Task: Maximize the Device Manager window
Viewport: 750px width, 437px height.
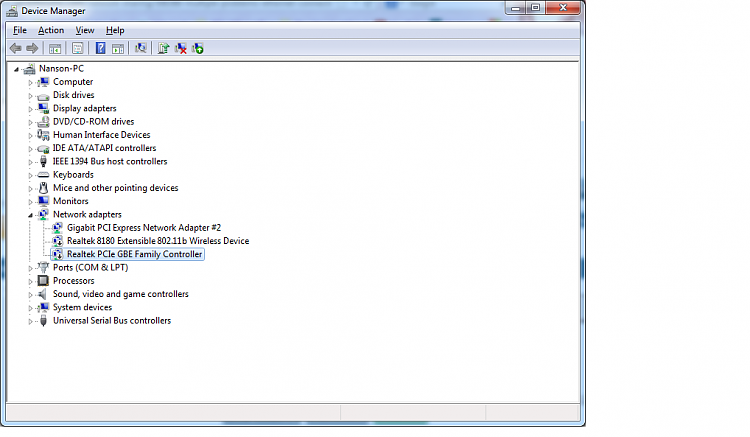Action: (x=535, y=8)
